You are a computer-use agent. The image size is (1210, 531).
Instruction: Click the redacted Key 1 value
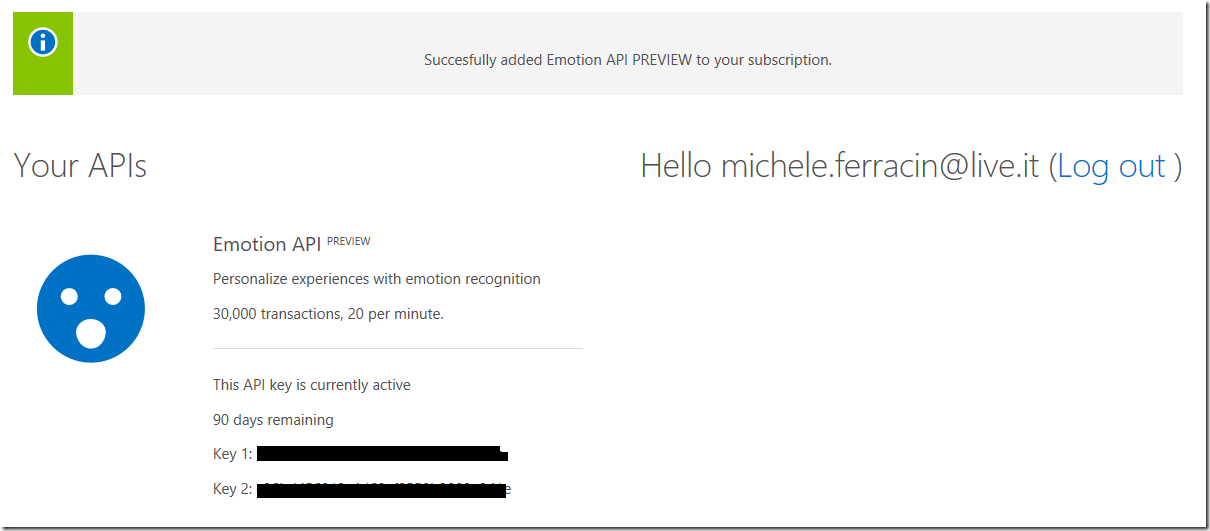[x=380, y=454]
